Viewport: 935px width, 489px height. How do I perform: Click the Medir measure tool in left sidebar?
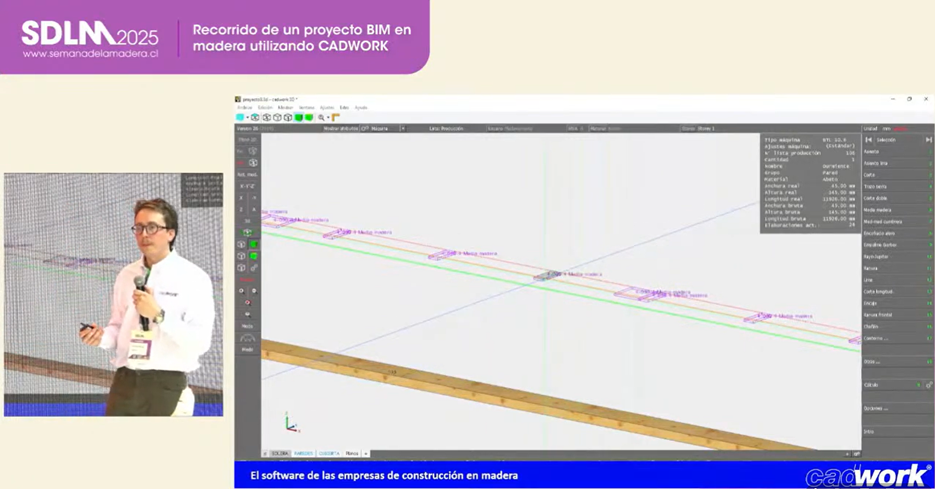[x=247, y=326]
